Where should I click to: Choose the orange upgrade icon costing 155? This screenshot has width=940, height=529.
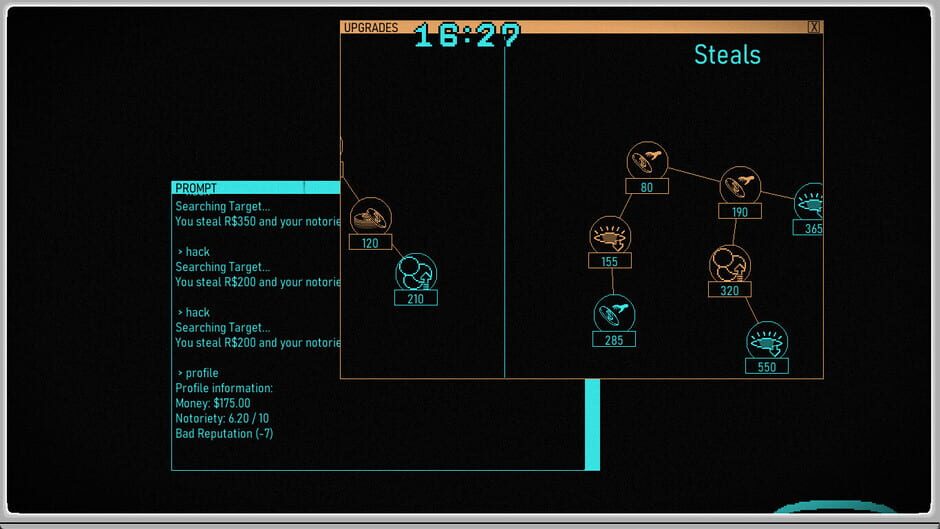(610, 236)
